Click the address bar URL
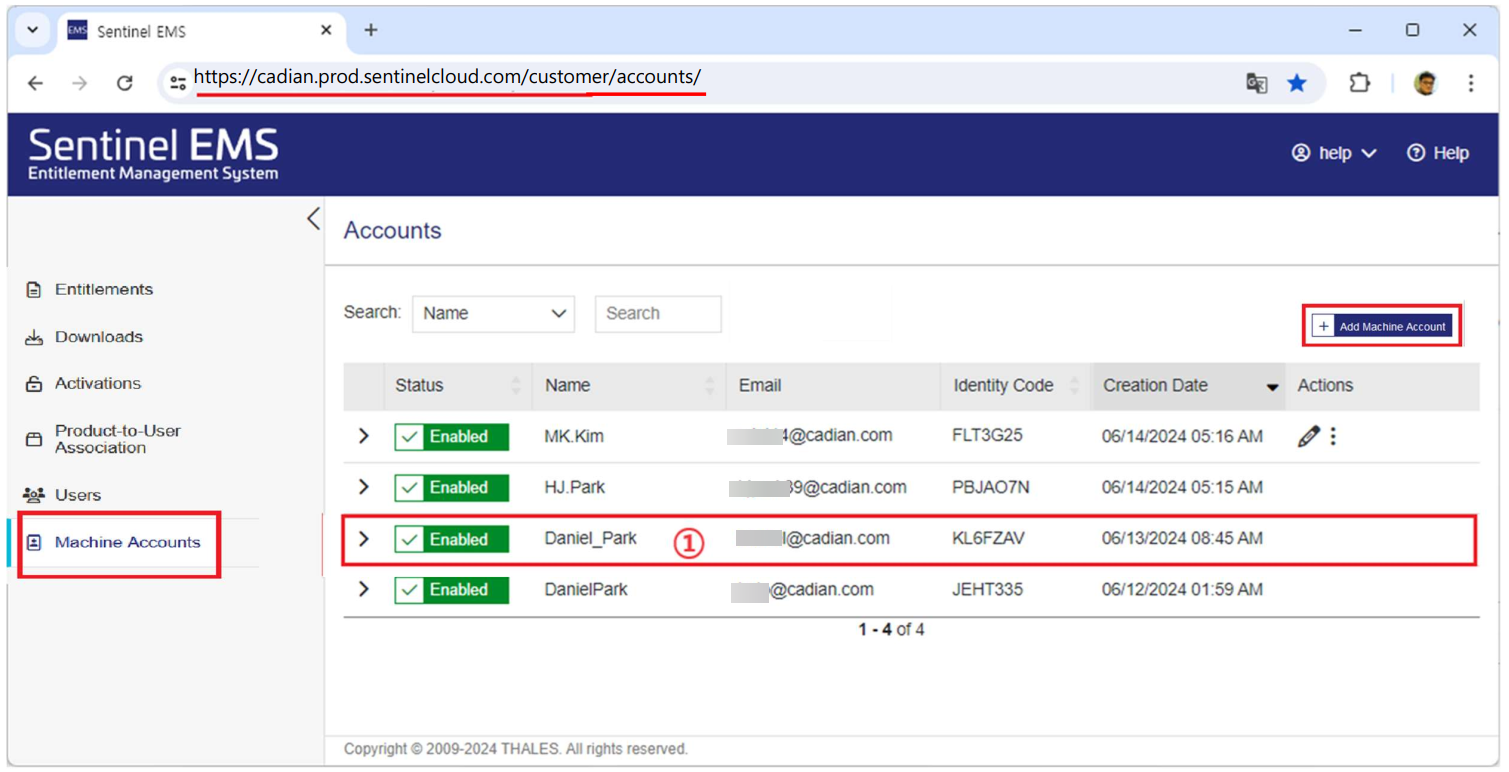The image size is (1509, 772). coord(448,77)
